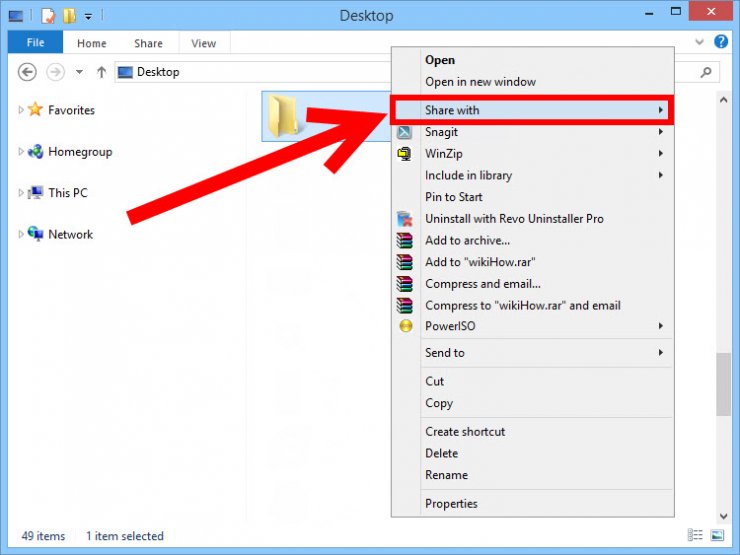Click the Favorites star icon
The width and height of the screenshot is (740, 555).
(35, 109)
